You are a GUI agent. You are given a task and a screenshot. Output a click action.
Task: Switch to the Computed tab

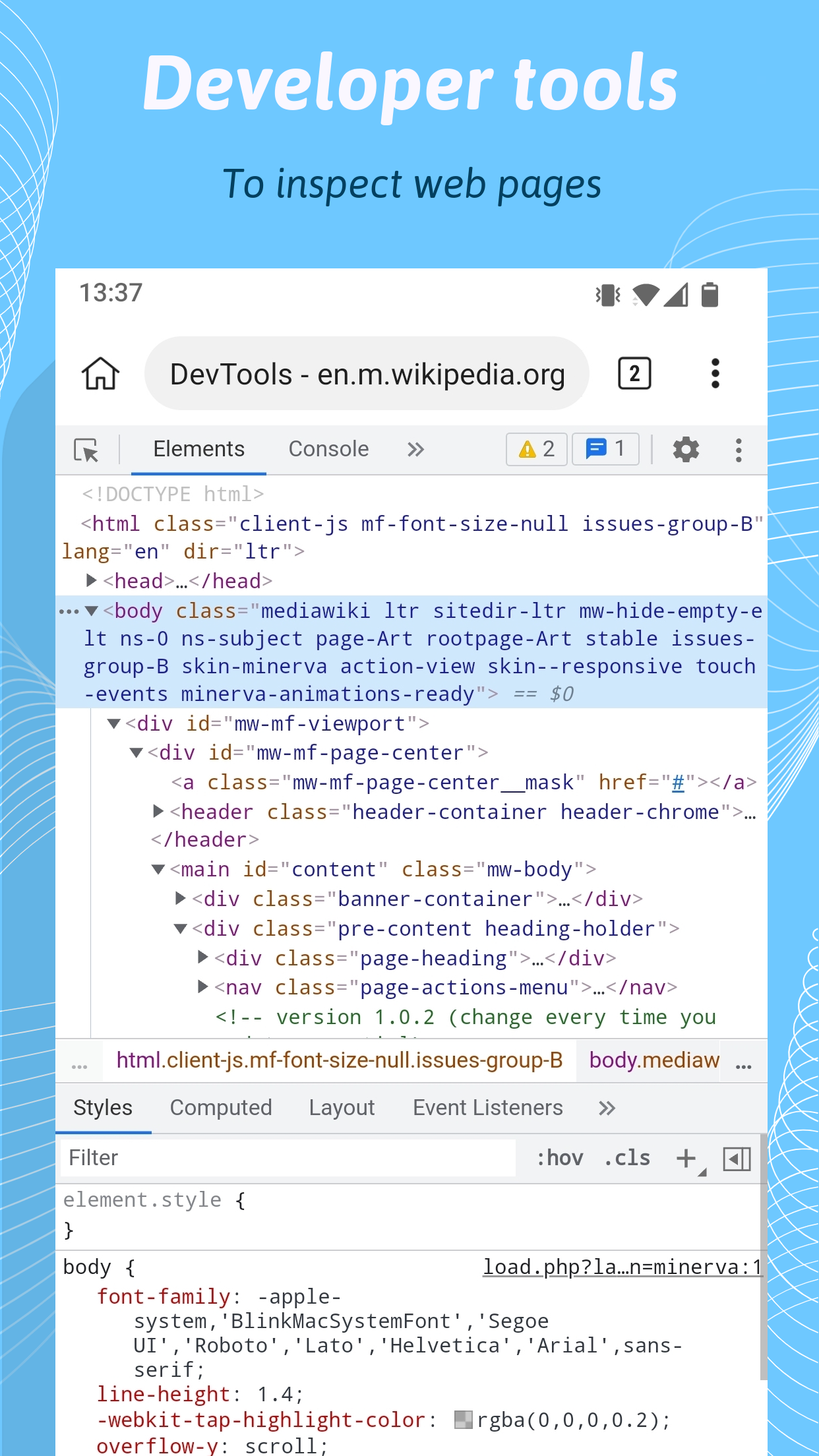221,1108
